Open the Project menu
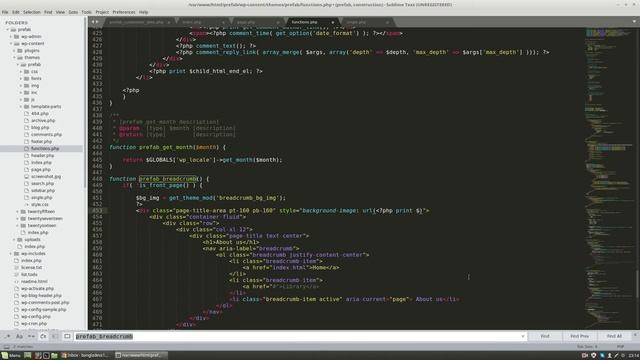The height and width of the screenshot is (360, 640). click(102, 12)
